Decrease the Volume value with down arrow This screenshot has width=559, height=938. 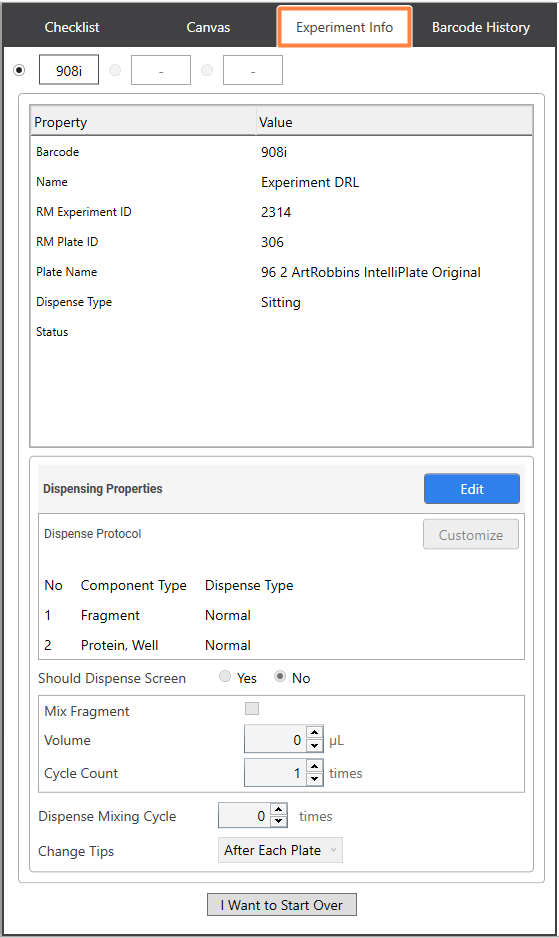[315, 745]
